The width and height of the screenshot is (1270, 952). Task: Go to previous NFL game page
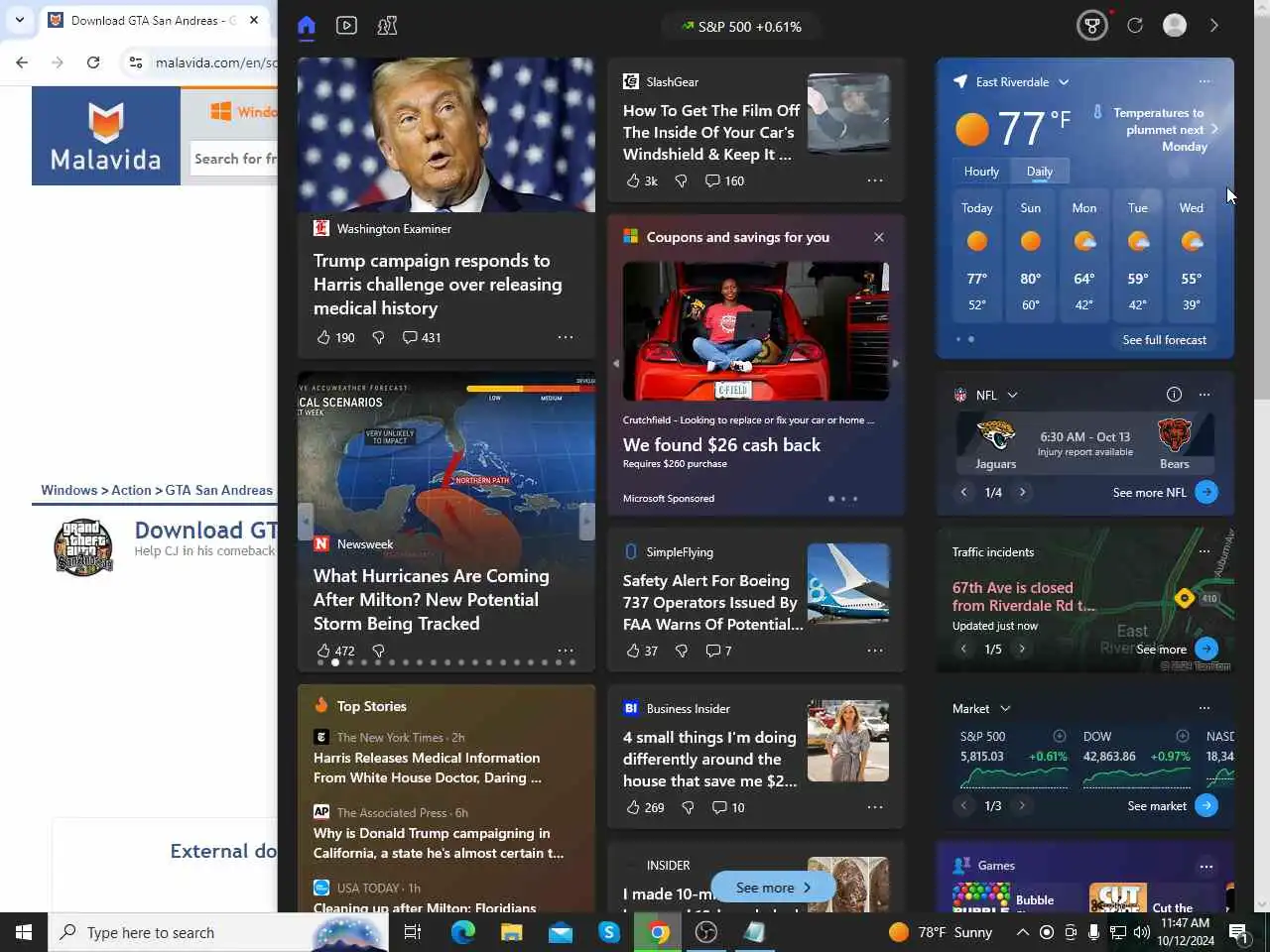pos(963,492)
